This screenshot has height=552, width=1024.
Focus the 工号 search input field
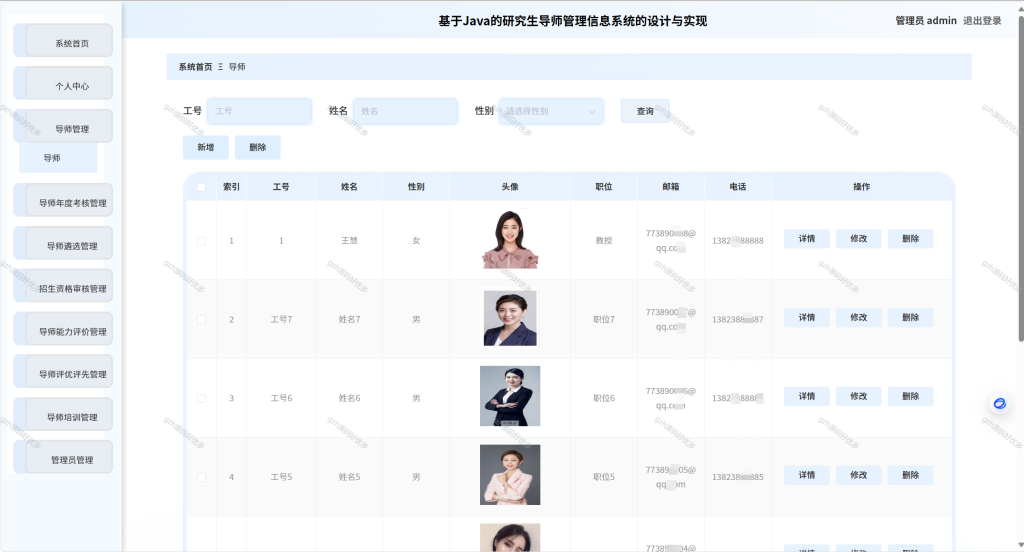point(259,111)
